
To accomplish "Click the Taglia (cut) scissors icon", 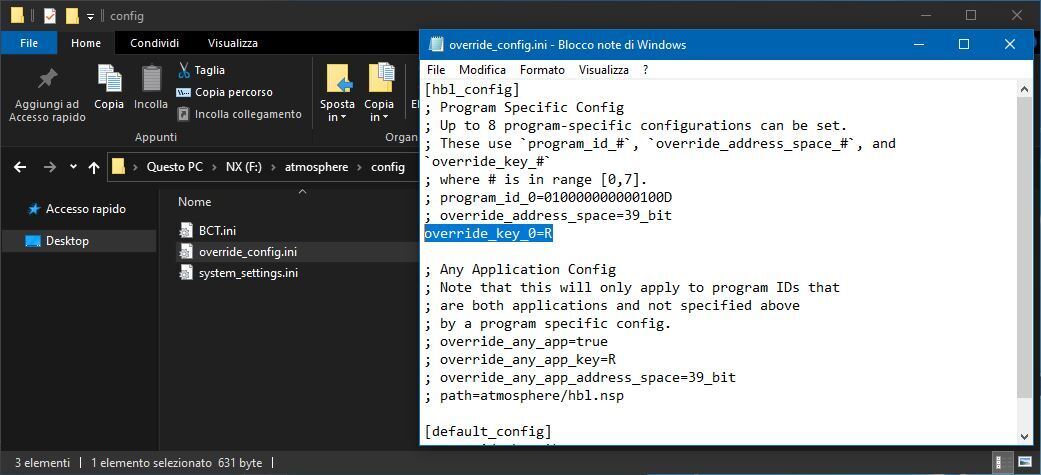I will 184,70.
